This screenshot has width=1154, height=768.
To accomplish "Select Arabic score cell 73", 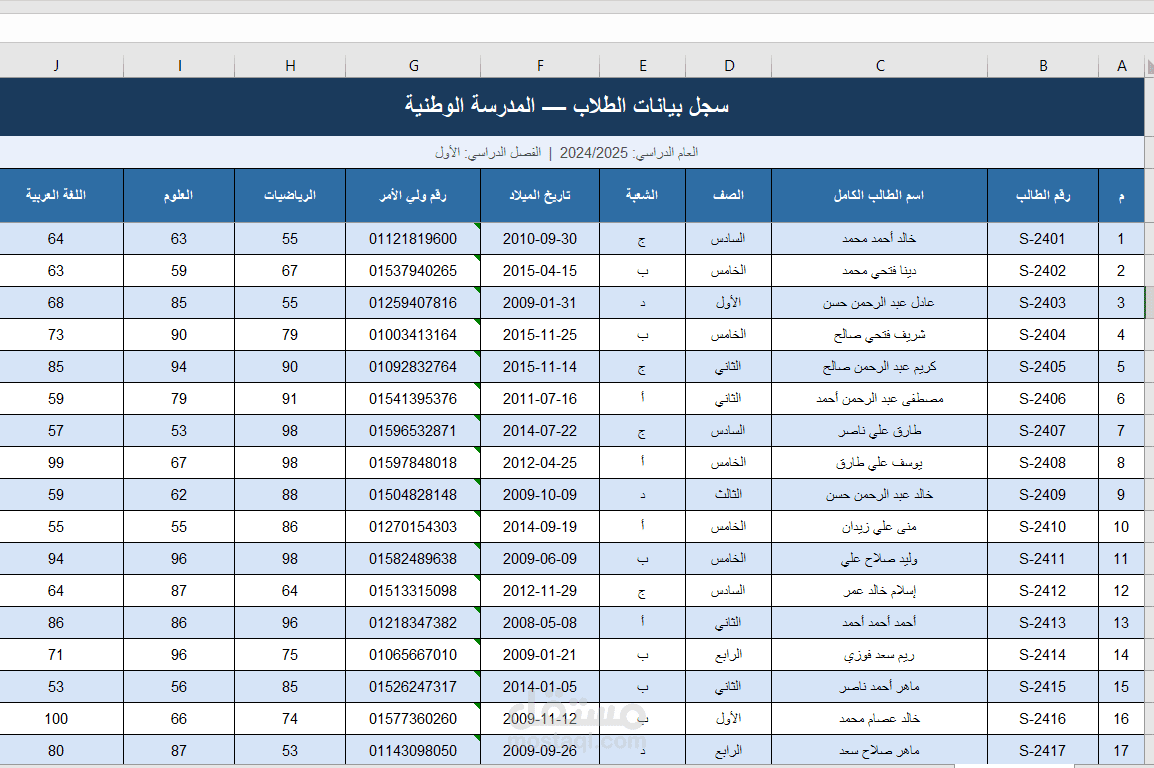I will coord(62,335).
